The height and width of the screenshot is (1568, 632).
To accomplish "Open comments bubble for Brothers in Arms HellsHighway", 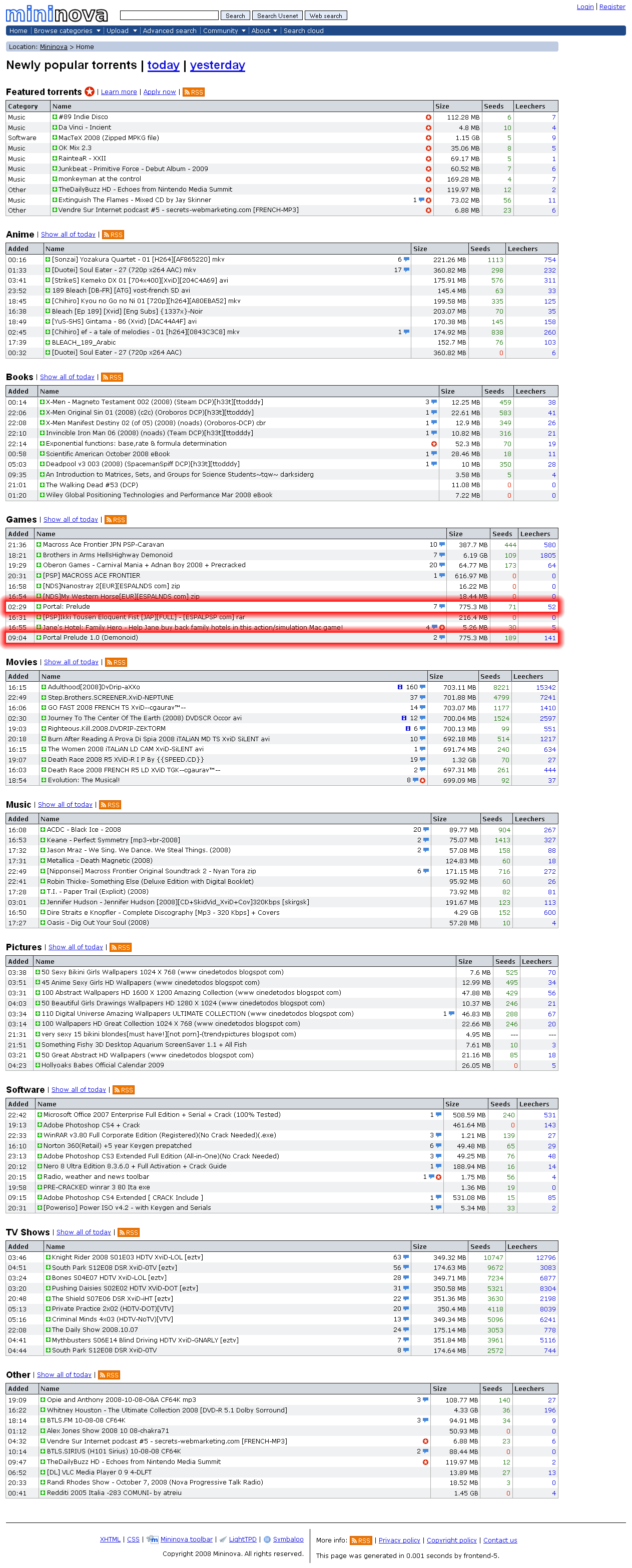I will tap(442, 555).
